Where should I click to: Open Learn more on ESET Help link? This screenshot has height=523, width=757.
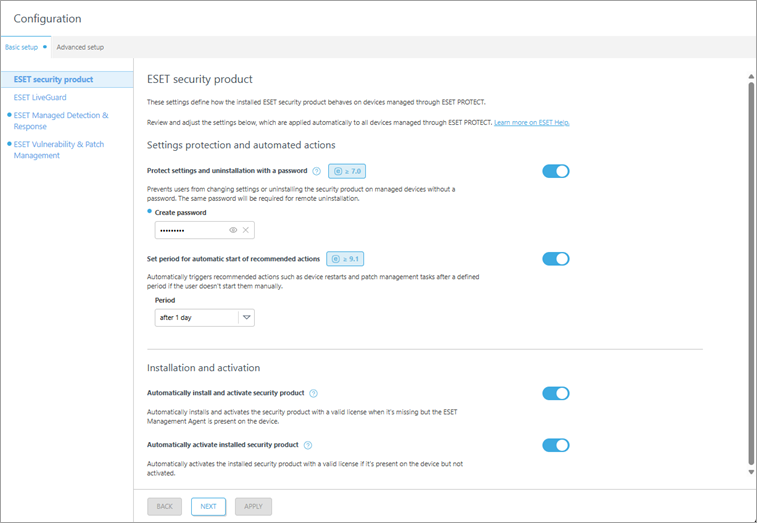pos(532,123)
